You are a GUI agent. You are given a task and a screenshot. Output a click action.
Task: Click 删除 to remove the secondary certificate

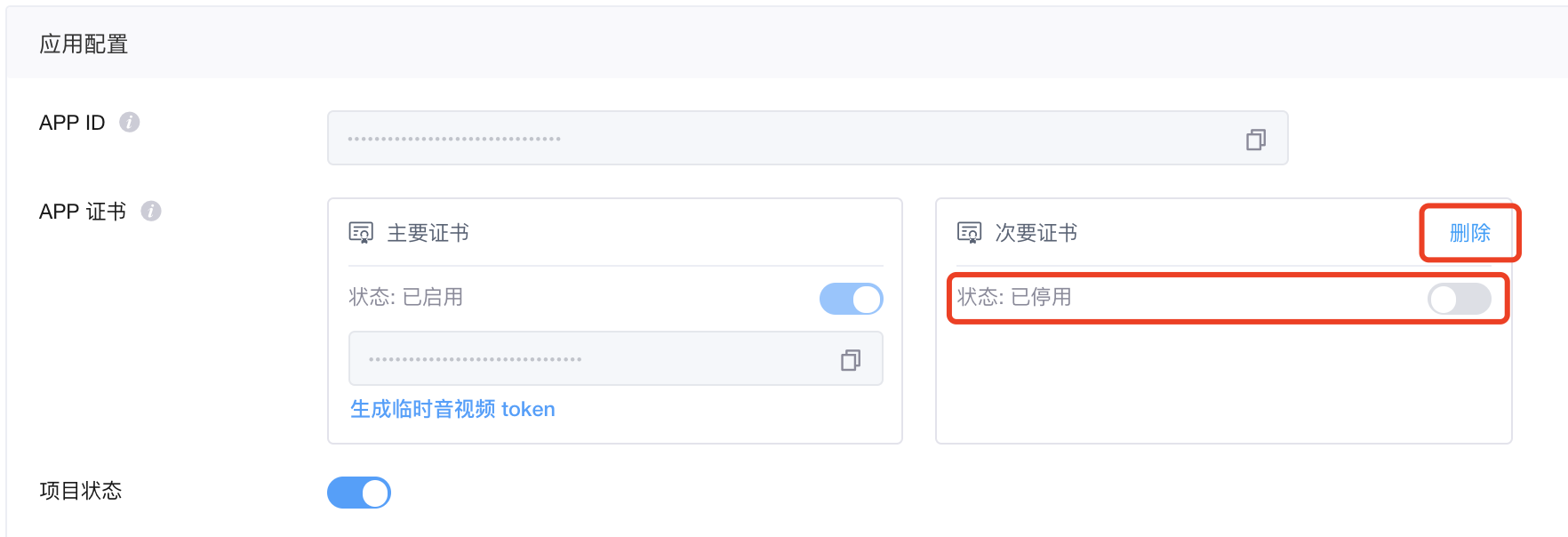[x=1470, y=233]
